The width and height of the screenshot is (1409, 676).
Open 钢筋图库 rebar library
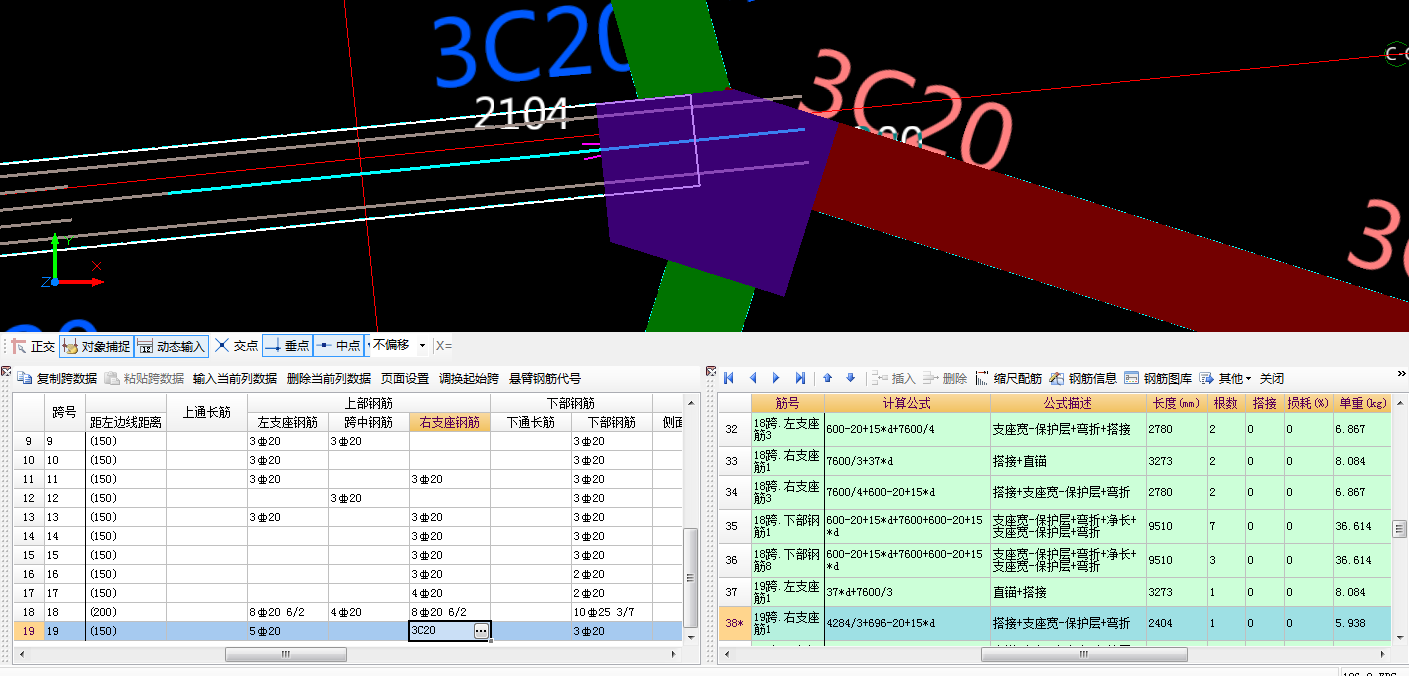tap(1158, 379)
